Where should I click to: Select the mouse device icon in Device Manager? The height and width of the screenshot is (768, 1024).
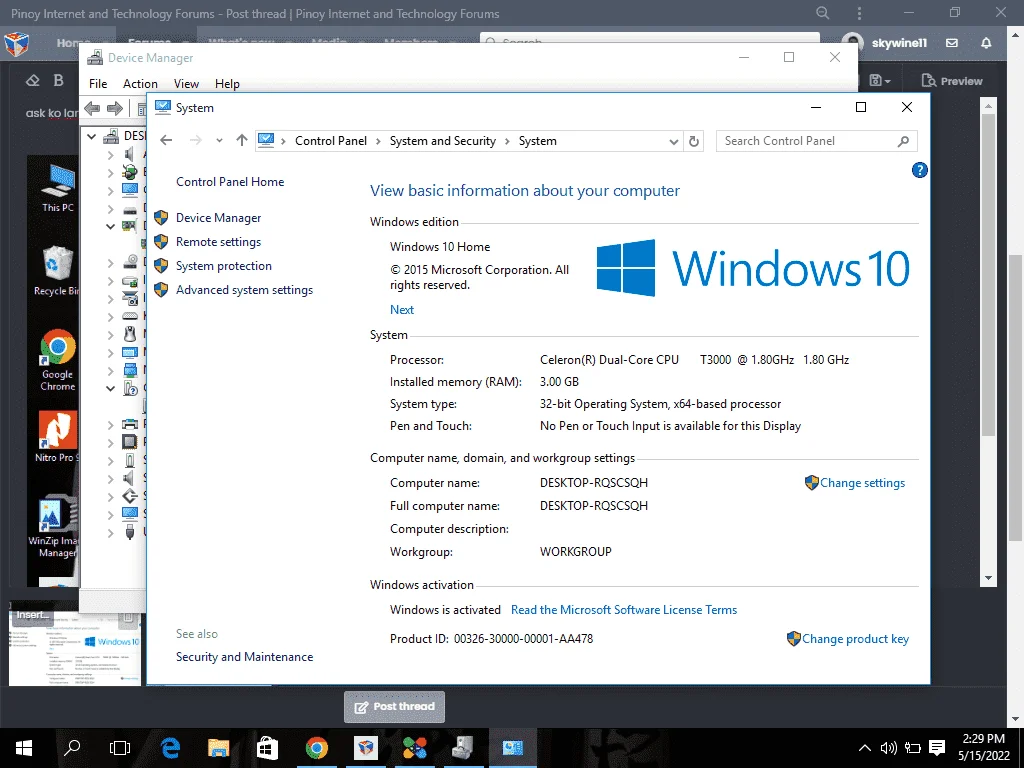130,334
